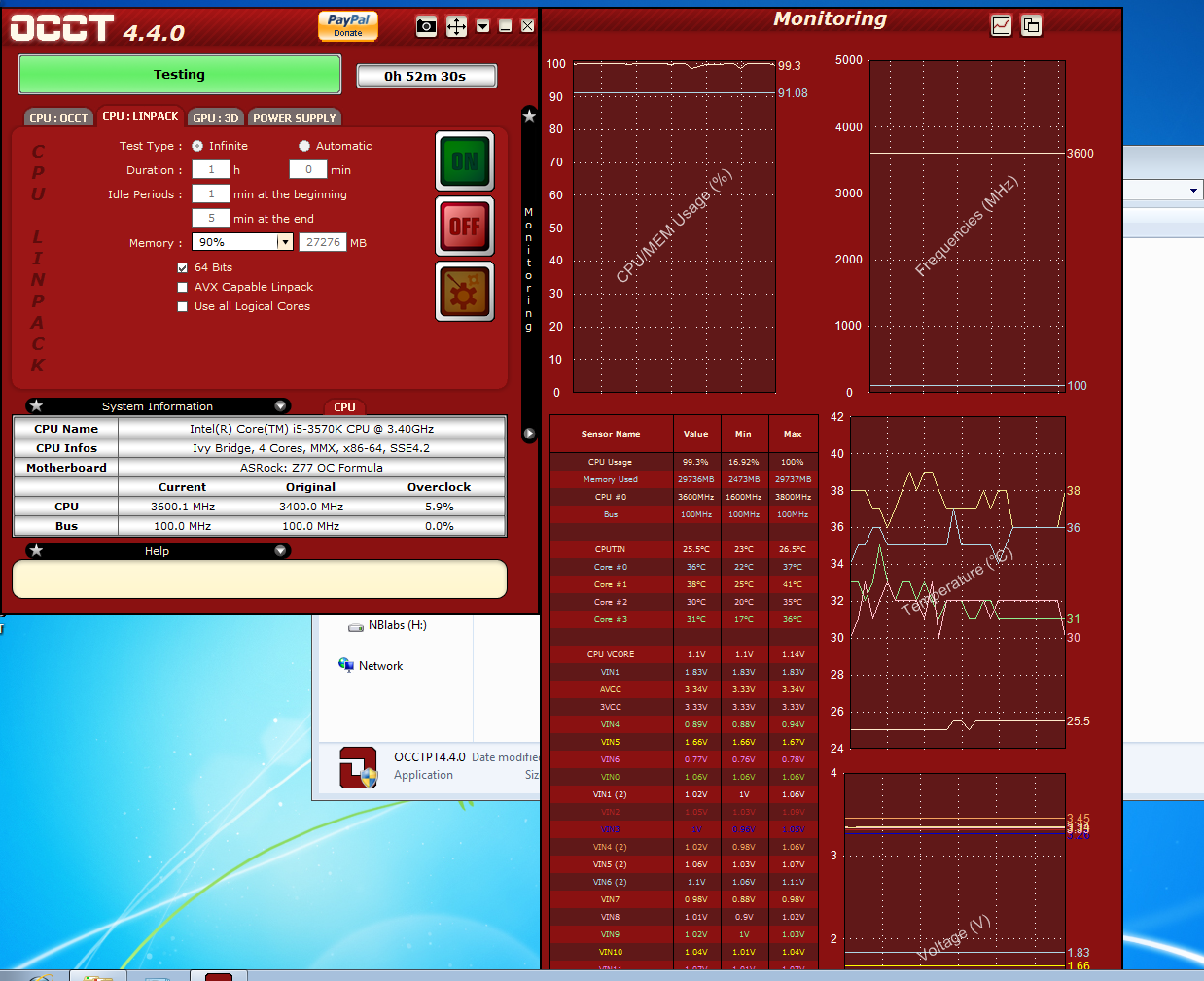Click the star on the Help header

click(x=36, y=550)
